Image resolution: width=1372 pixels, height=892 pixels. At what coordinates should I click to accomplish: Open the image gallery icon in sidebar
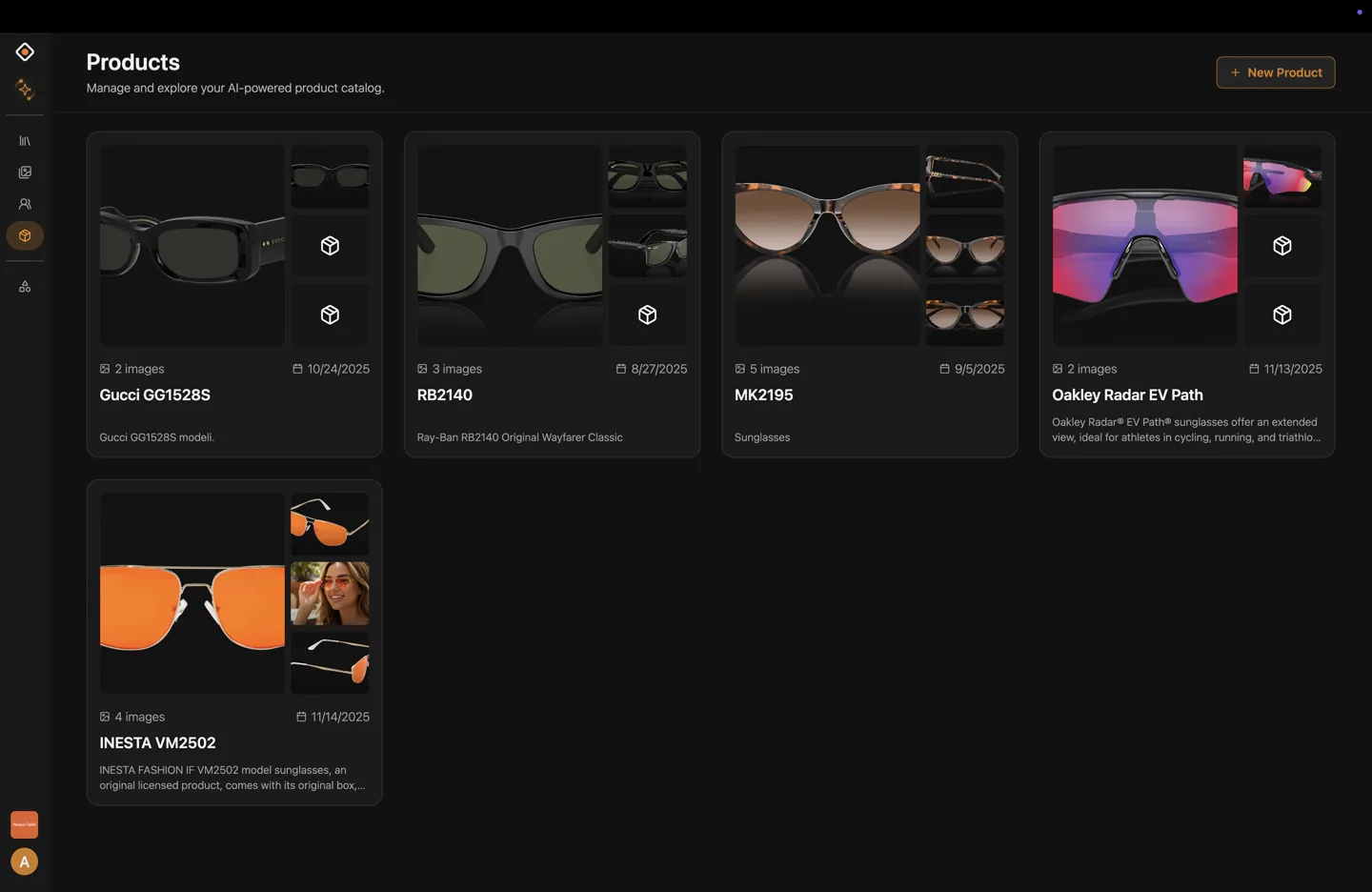[25, 172]
